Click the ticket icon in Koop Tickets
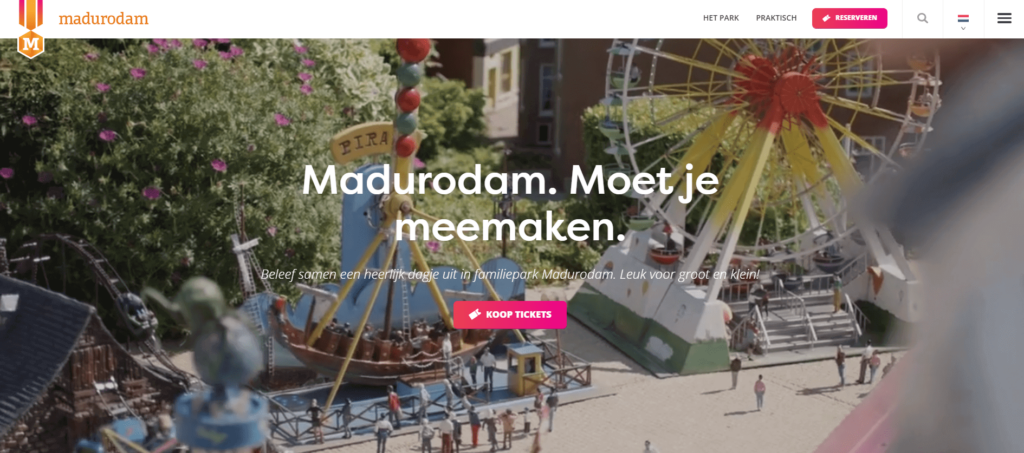Viewport: 1024px width, 453px height. (x=475, y=315)
